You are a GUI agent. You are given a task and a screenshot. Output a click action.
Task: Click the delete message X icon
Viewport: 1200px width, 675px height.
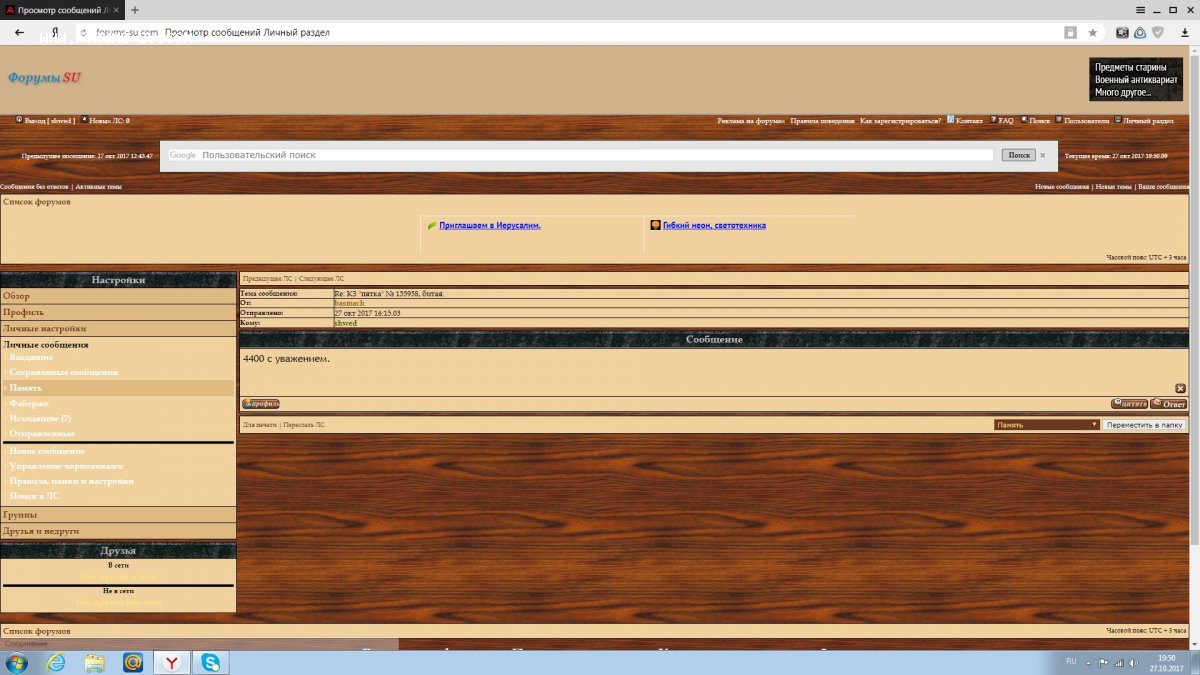(1180, 388)
